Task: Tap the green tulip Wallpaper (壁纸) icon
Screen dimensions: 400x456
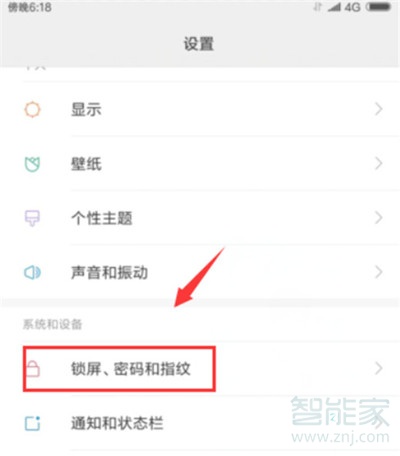Action: coord(32,164)
